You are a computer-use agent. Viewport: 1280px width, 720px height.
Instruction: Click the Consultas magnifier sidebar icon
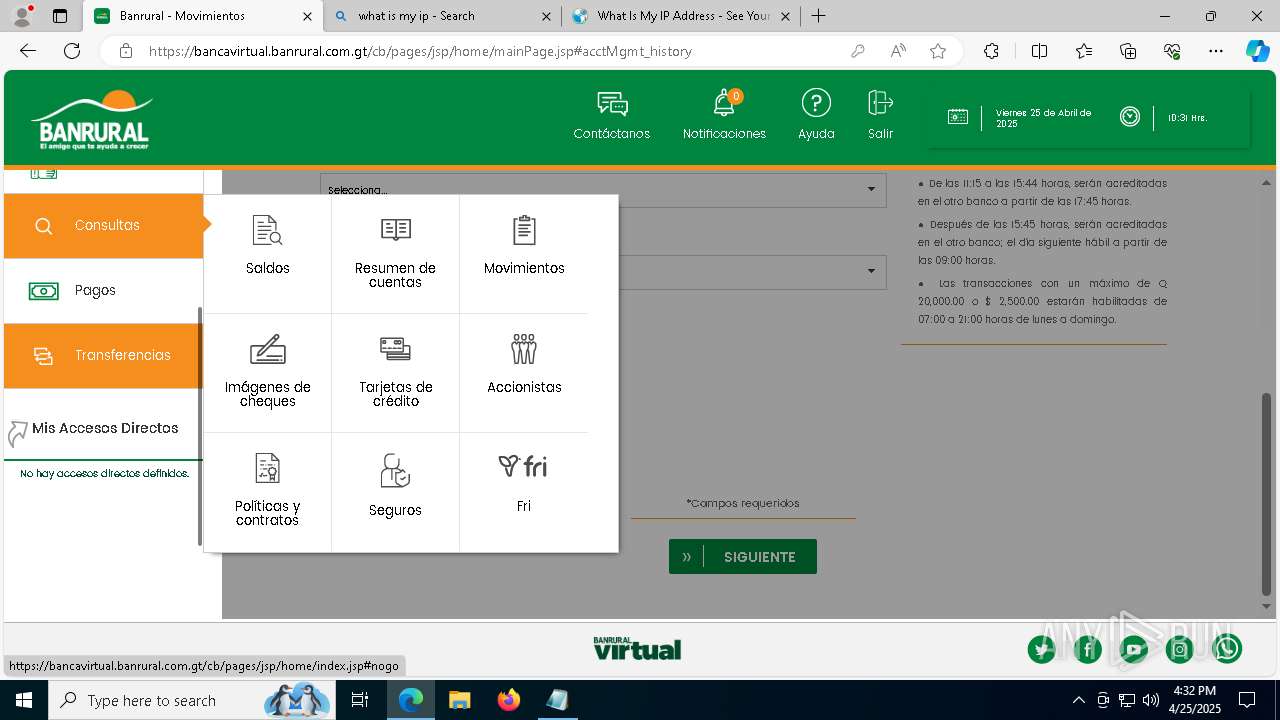pos(43,226)
